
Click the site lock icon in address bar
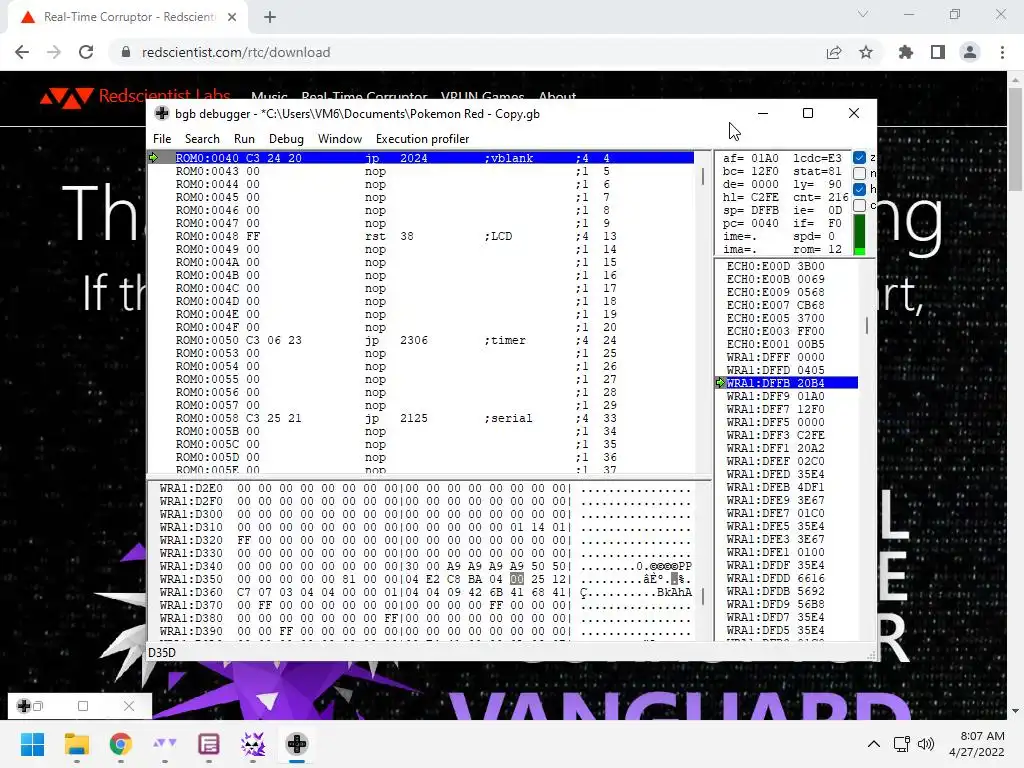click(x=126, y=52)
